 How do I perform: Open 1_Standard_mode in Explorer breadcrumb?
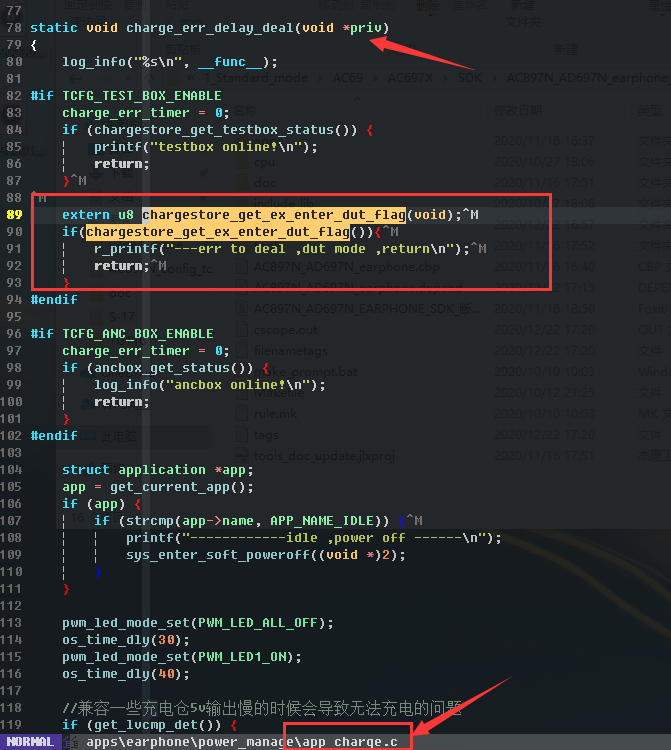click(x=256, y=77)
